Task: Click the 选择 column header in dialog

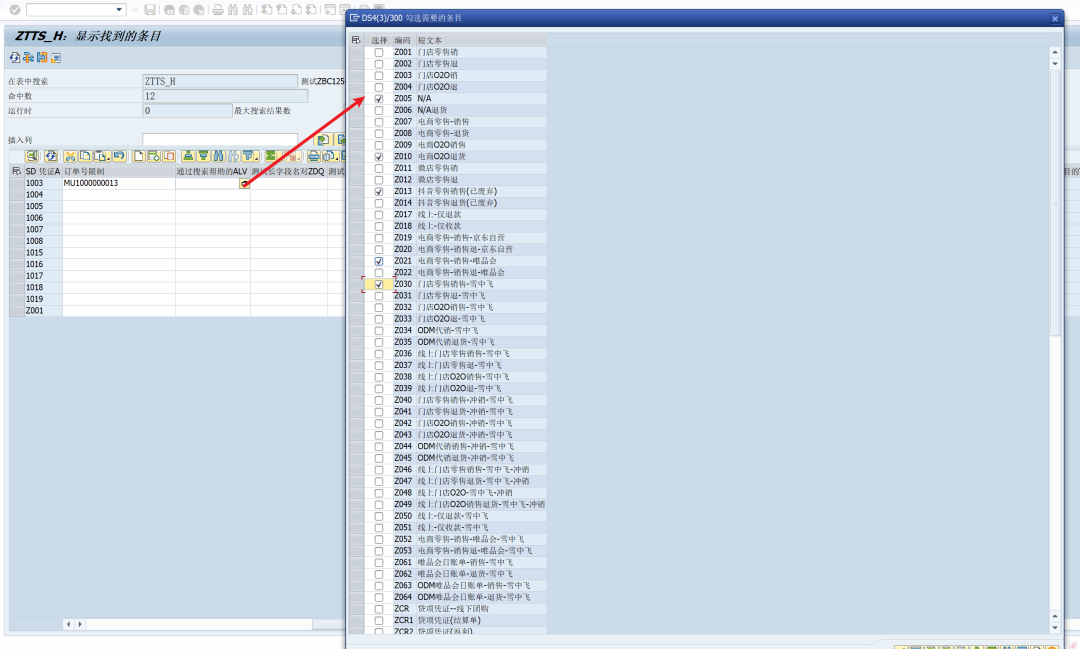Action: (379, 41)
